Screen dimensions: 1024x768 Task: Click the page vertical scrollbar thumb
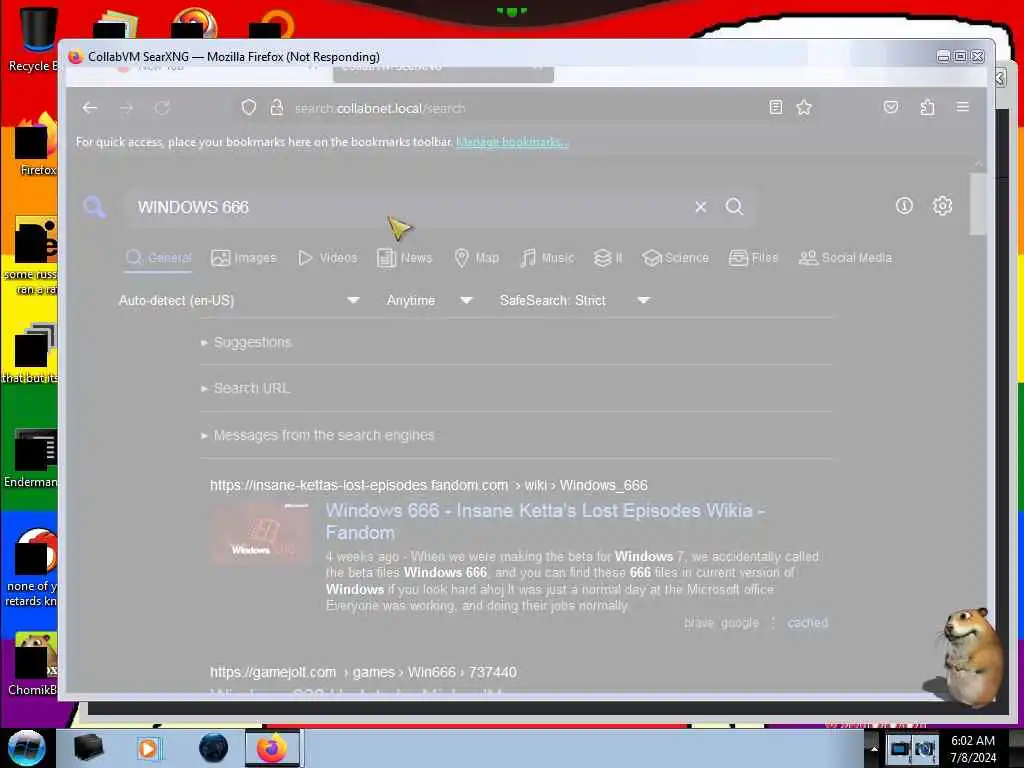coord(977,203)
